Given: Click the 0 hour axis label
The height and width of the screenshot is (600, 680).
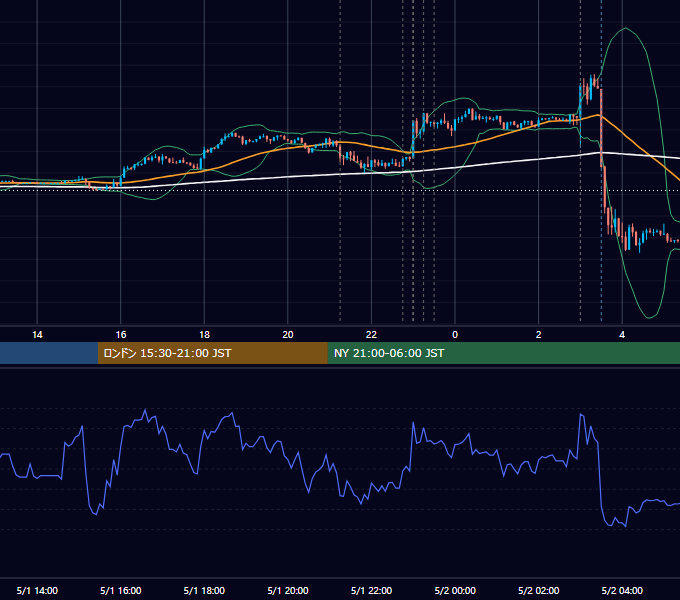Looking at the screenshot, I should tap(455, 335).
